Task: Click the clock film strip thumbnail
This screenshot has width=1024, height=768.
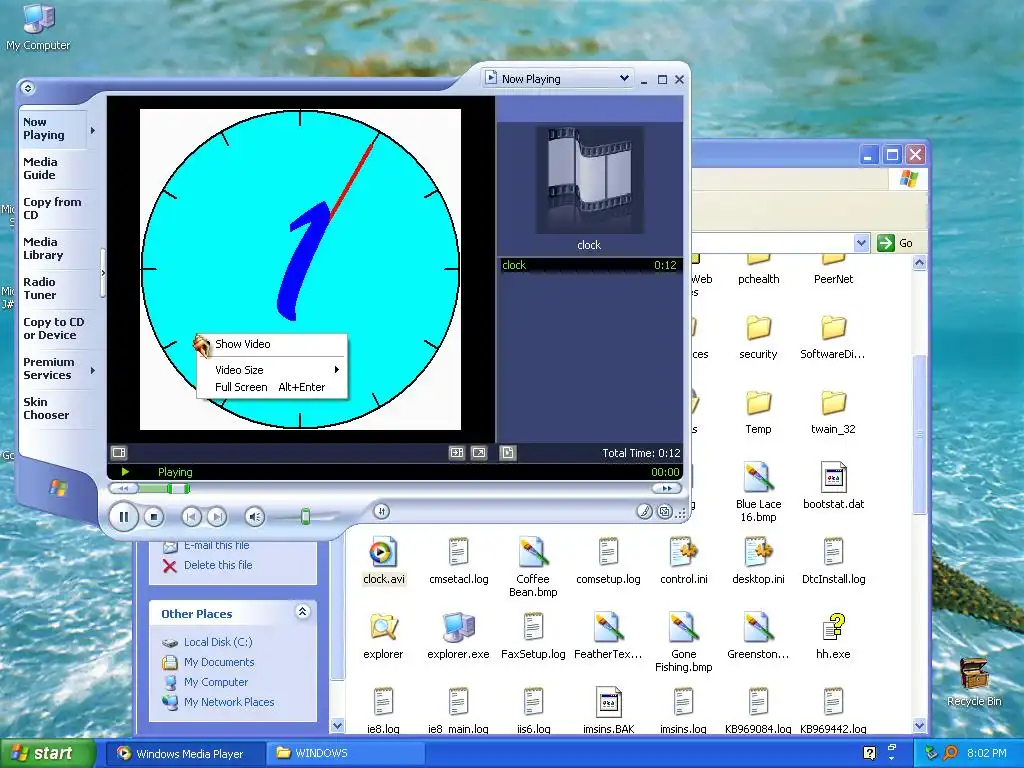Action: (x=590, y=180)
